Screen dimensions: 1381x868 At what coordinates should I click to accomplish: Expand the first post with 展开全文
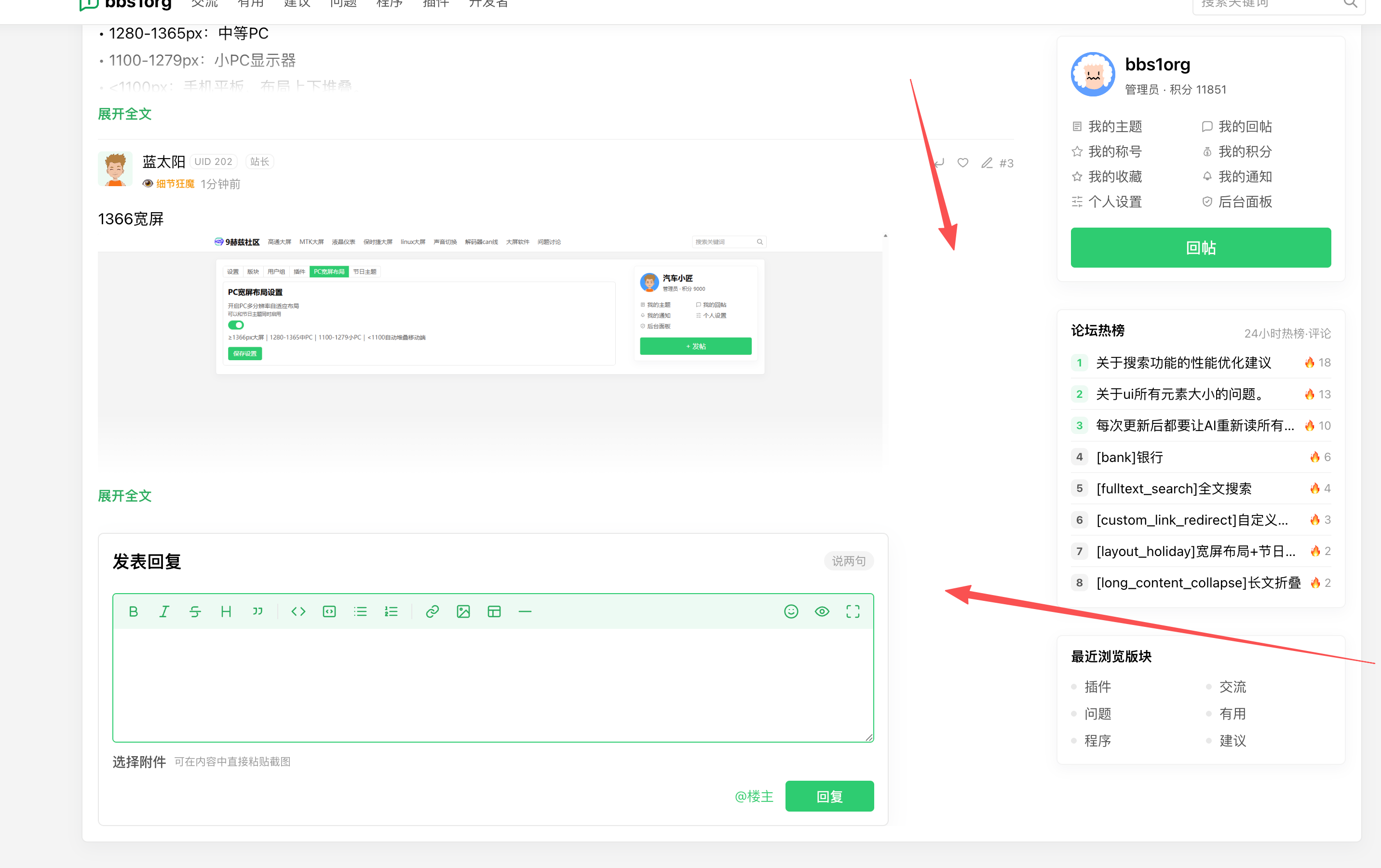(124, 114)
